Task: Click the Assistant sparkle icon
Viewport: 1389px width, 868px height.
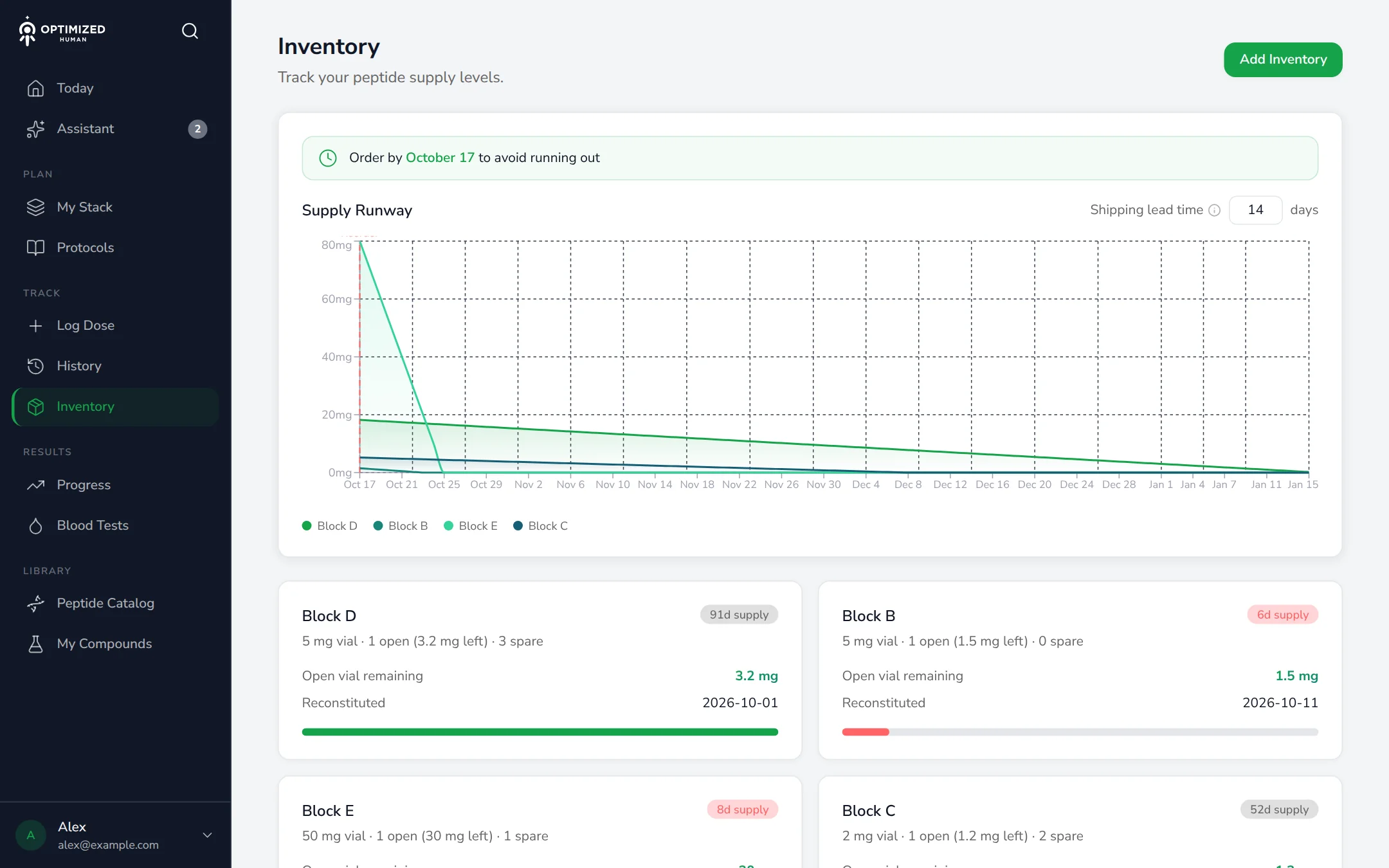Action: (35, 129)
